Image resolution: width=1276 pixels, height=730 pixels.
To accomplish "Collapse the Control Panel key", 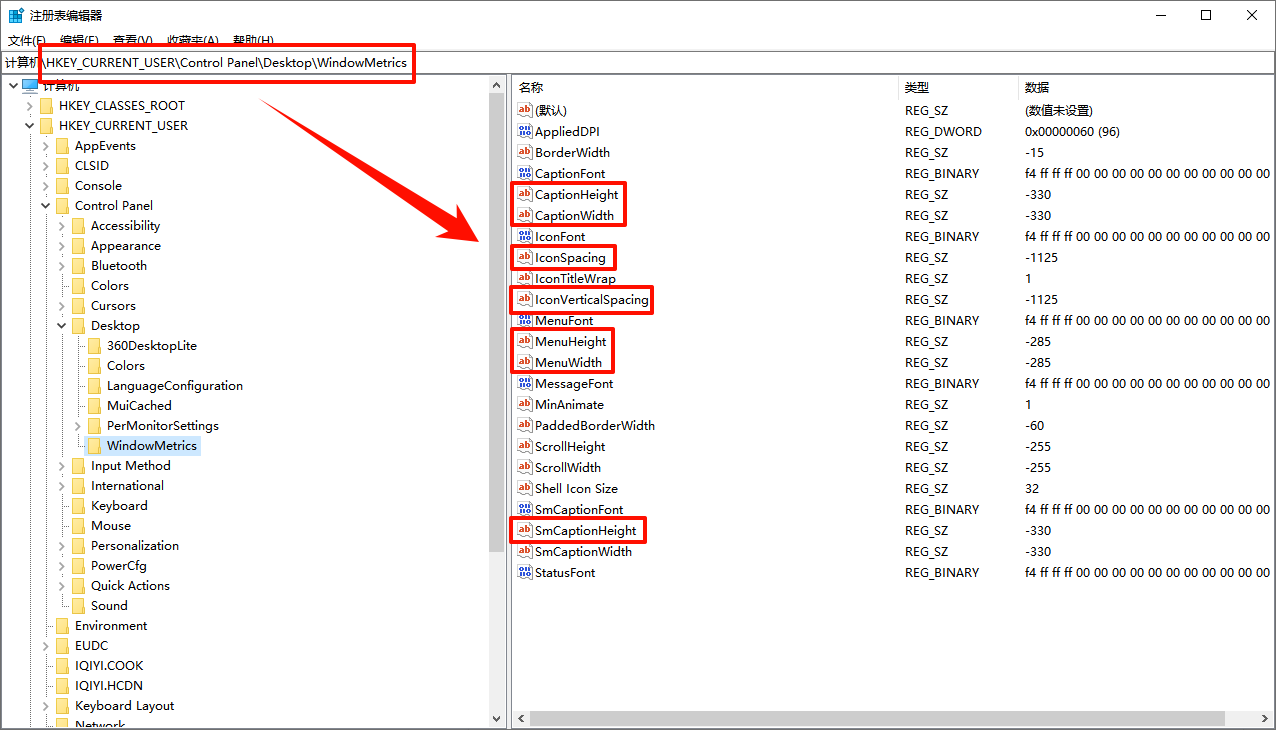I will (46, 206).
